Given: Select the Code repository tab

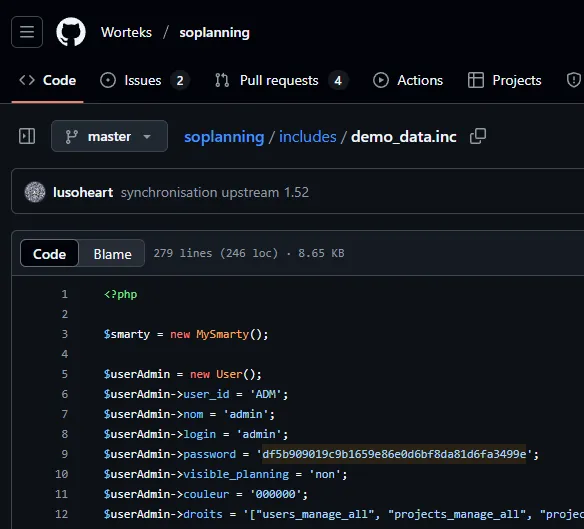Looking at the screenshot, I should point(48,80).
